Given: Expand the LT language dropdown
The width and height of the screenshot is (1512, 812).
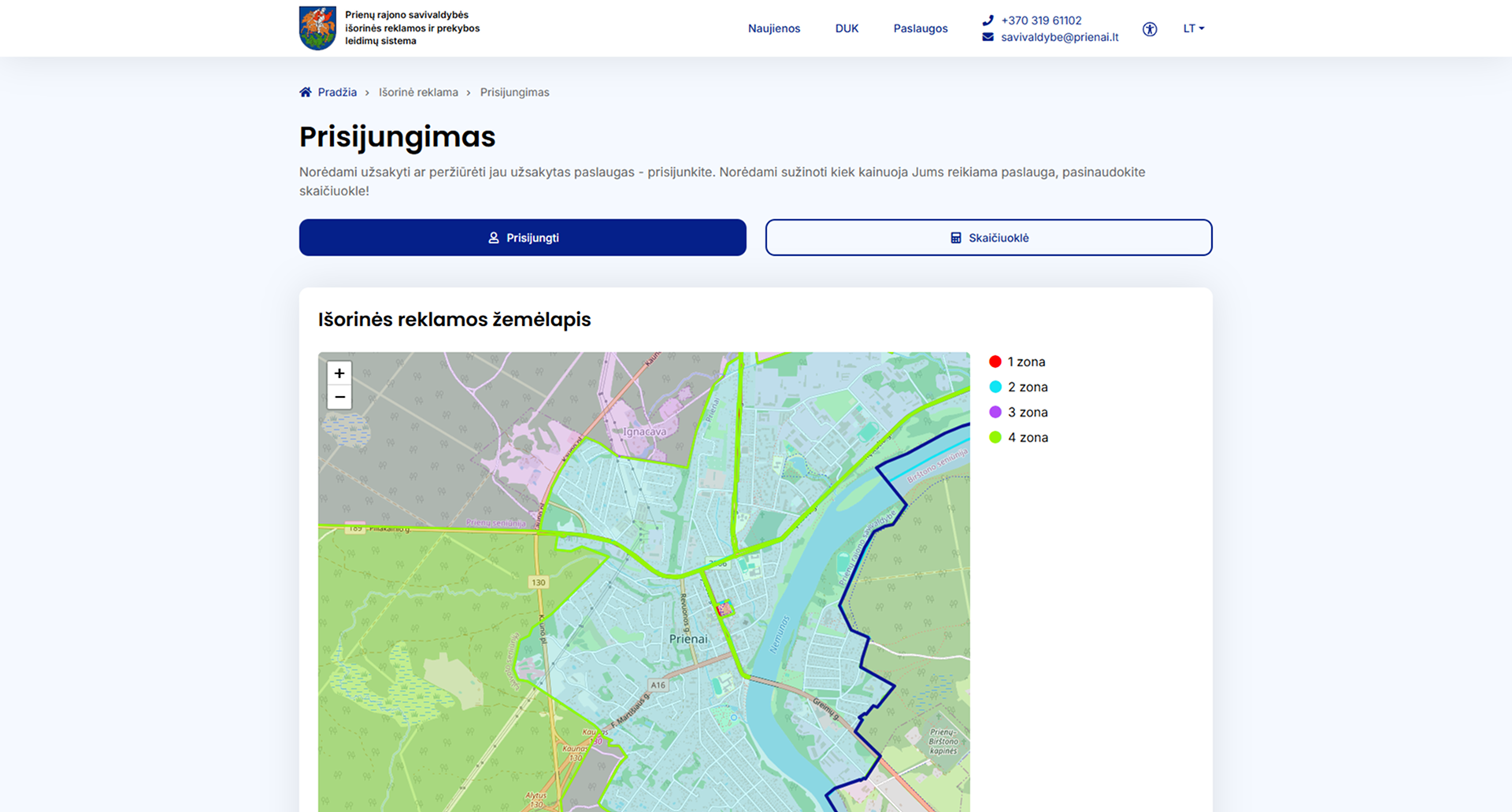Looking at the screenshot, I should pos(1193,28).
